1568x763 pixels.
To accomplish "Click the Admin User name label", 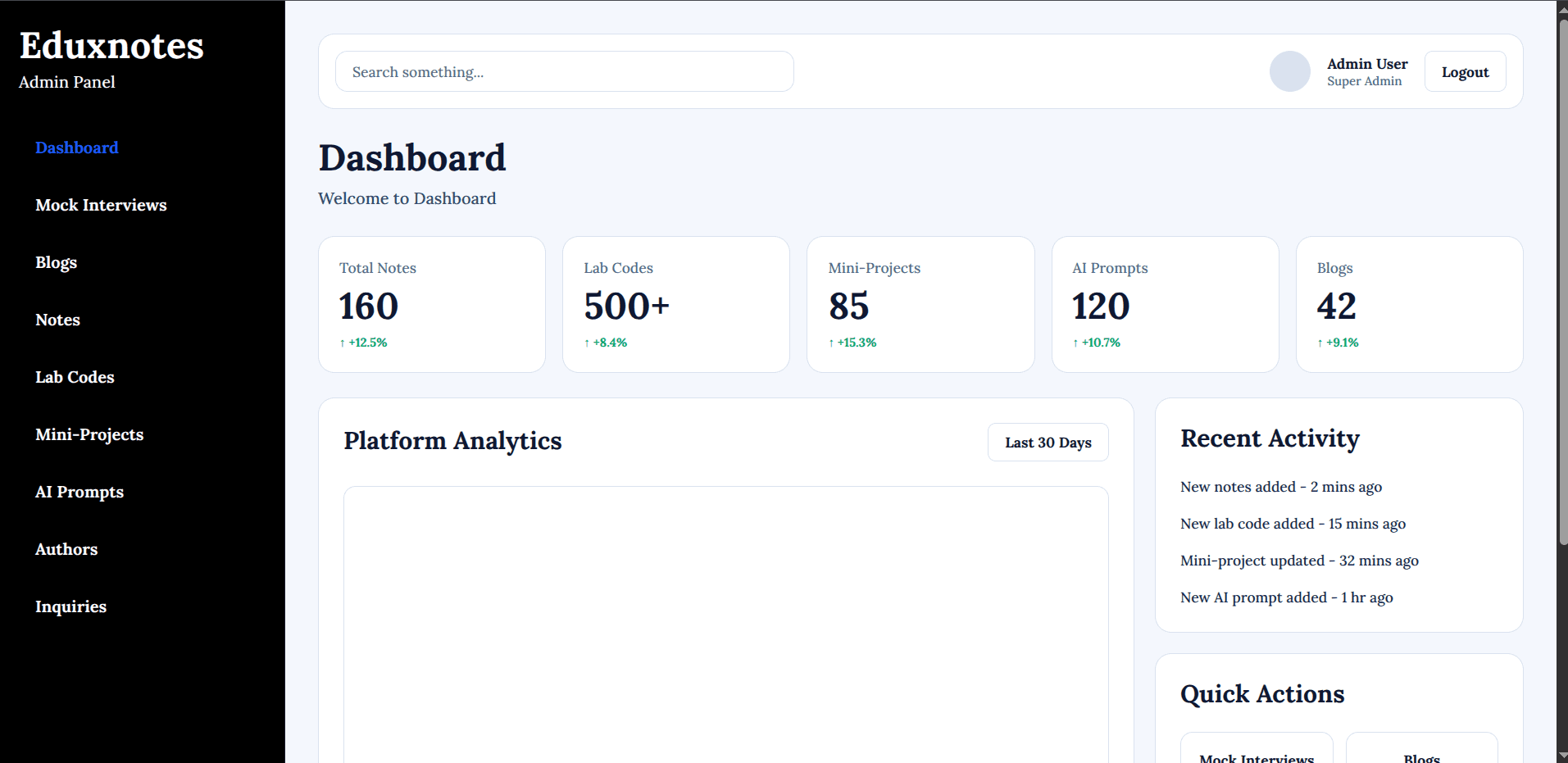I will [1367, 64].
